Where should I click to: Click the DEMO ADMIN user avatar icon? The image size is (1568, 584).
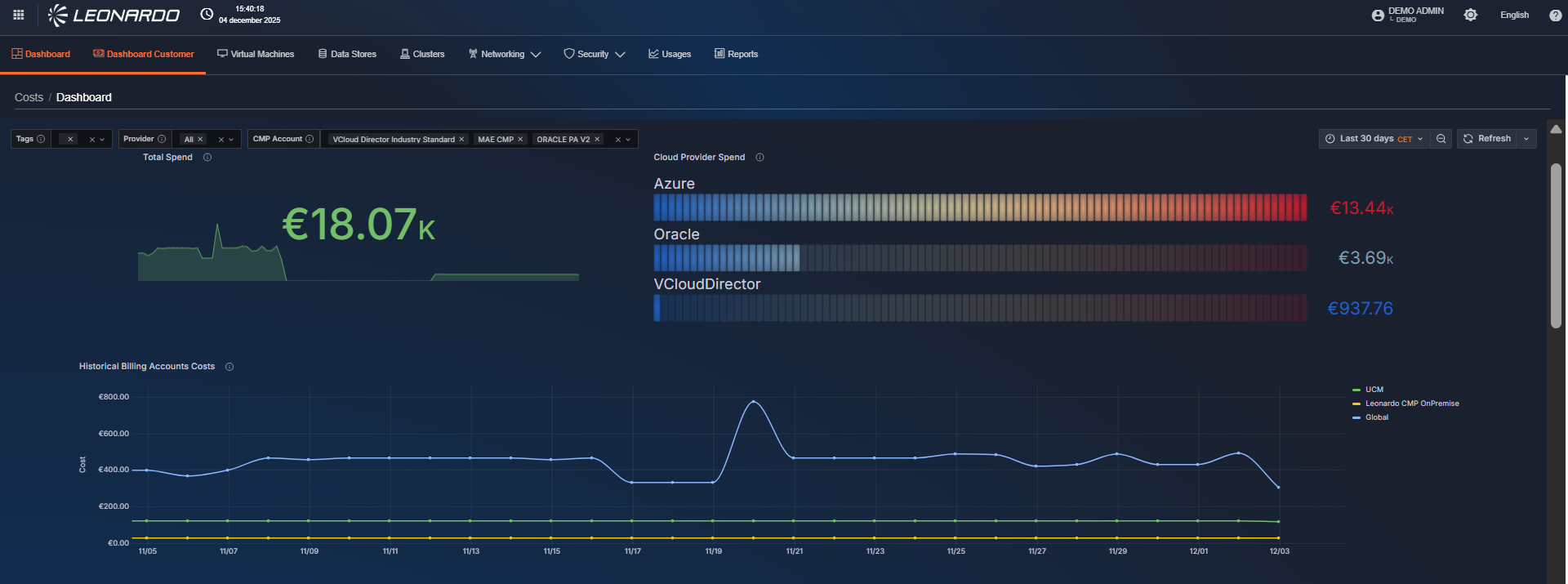1378,16
